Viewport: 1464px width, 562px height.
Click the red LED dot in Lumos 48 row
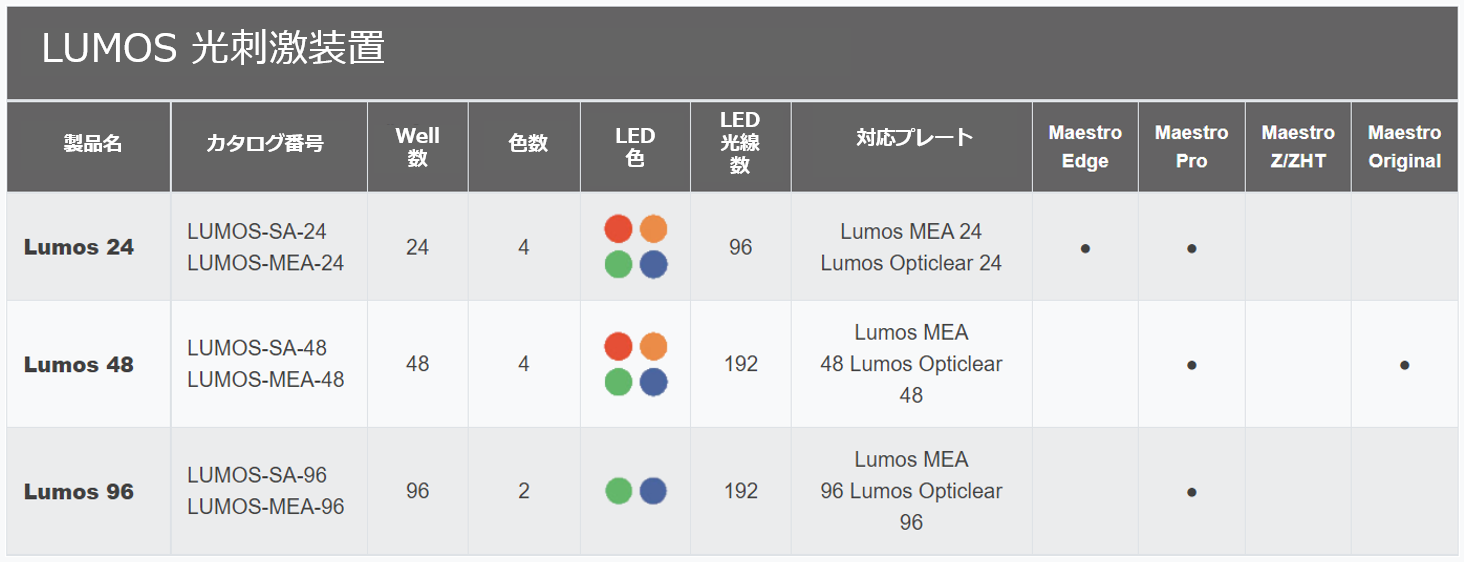tap(619, 346)
